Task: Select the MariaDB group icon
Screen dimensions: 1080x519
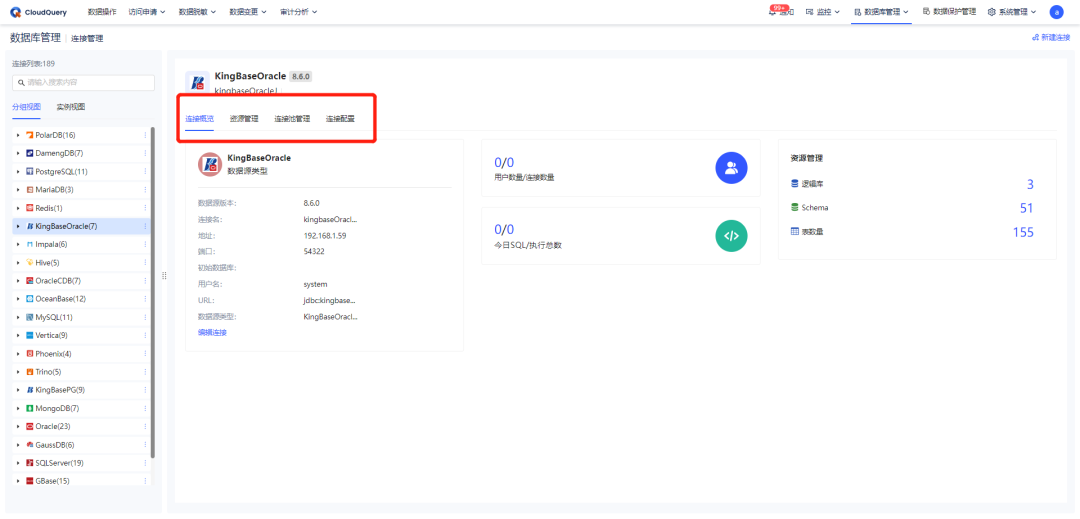Action: (x=30, y=189)
